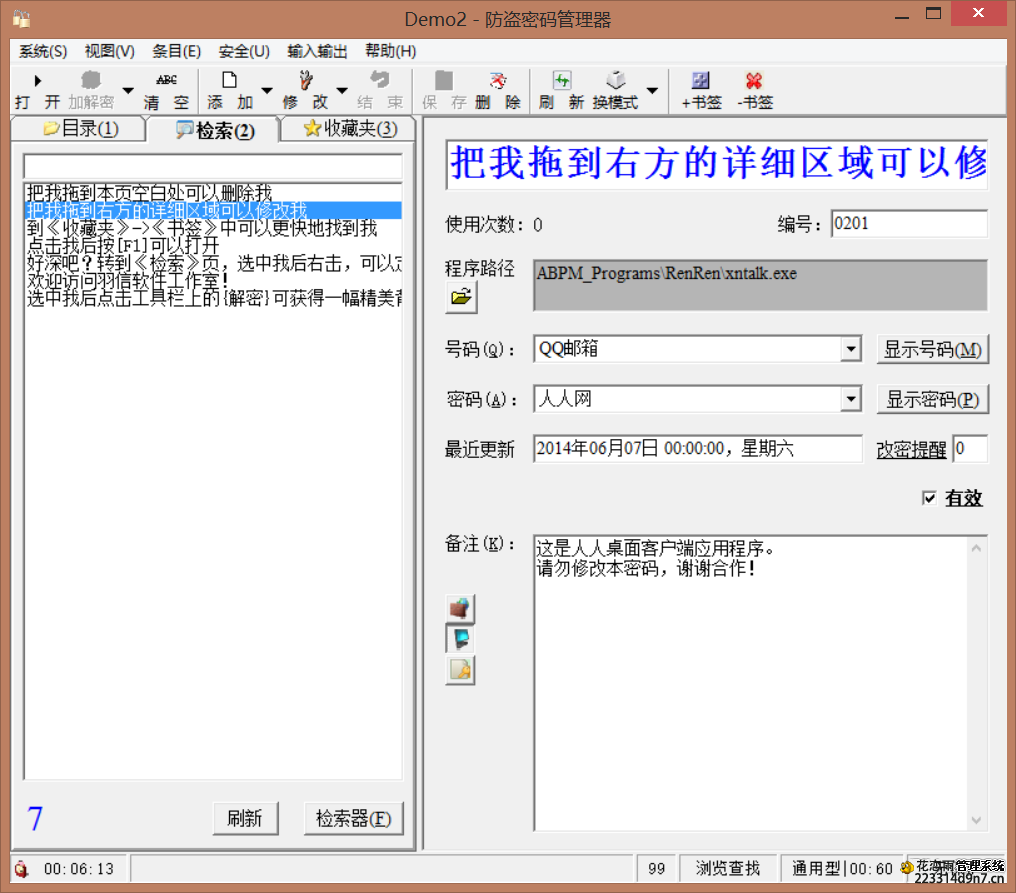Add a bookmark with +书签 icon
The height and width of the screenshot is (893, 1016).
(x=701, y=90)
